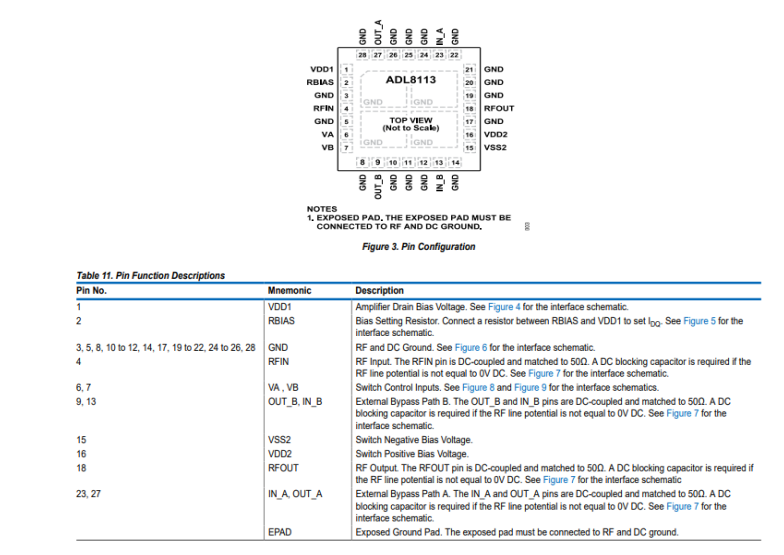Image resolution: width=784 pixels, height=555 pixels.
Task: Open Figure 7 link in External Bypass Path A
Action: coord(682,506)
